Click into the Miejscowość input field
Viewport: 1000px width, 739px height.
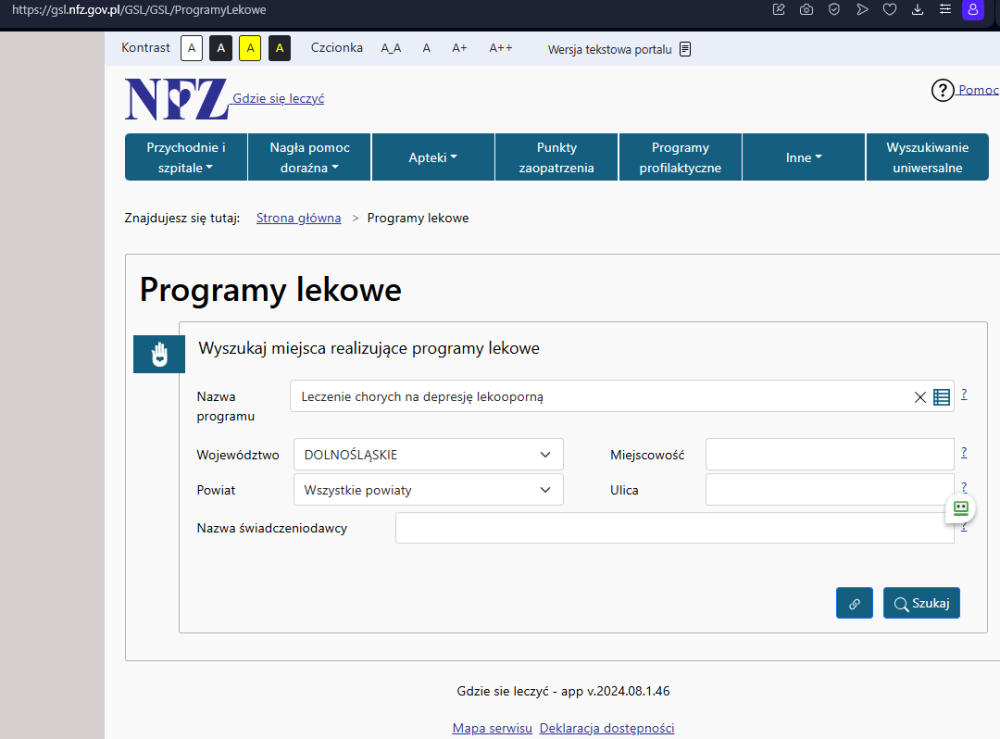click(830, 454)
